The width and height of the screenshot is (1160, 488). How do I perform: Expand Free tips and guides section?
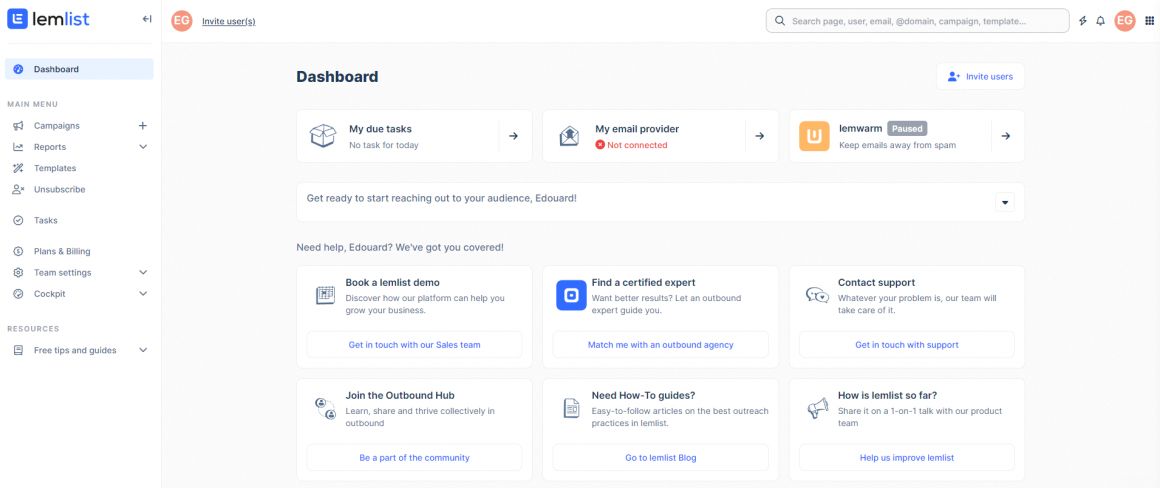pos(143,351)
